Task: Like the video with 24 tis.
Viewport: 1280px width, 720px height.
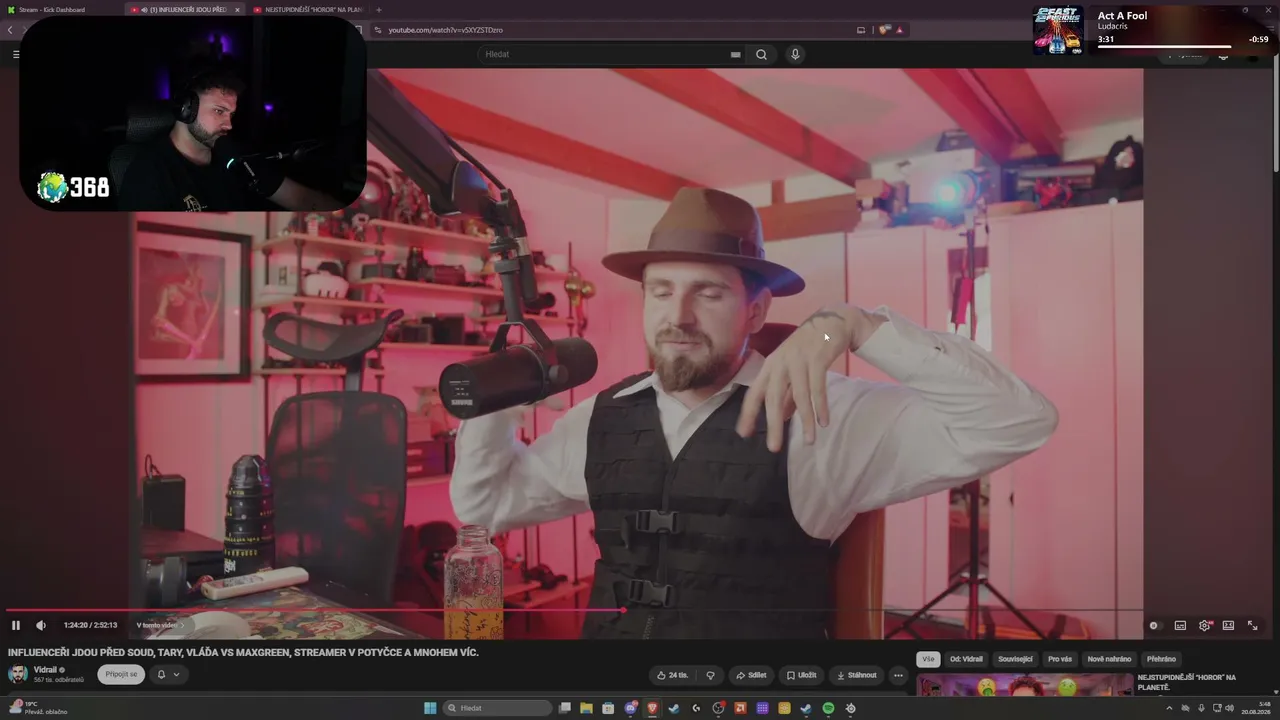Action: 672,675
